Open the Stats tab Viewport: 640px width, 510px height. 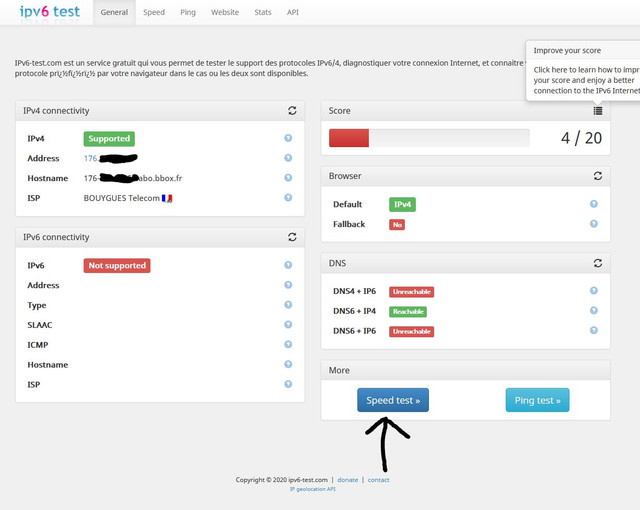pyautogui.click(x=262, y=12)
